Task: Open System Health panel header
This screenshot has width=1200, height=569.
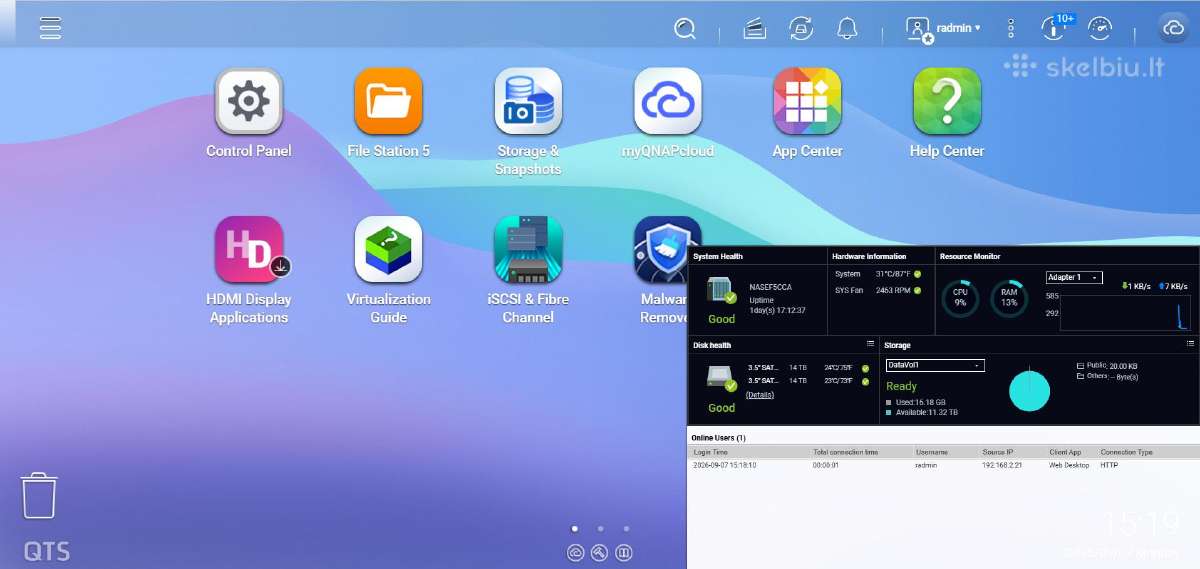Action: pos(718,257)
